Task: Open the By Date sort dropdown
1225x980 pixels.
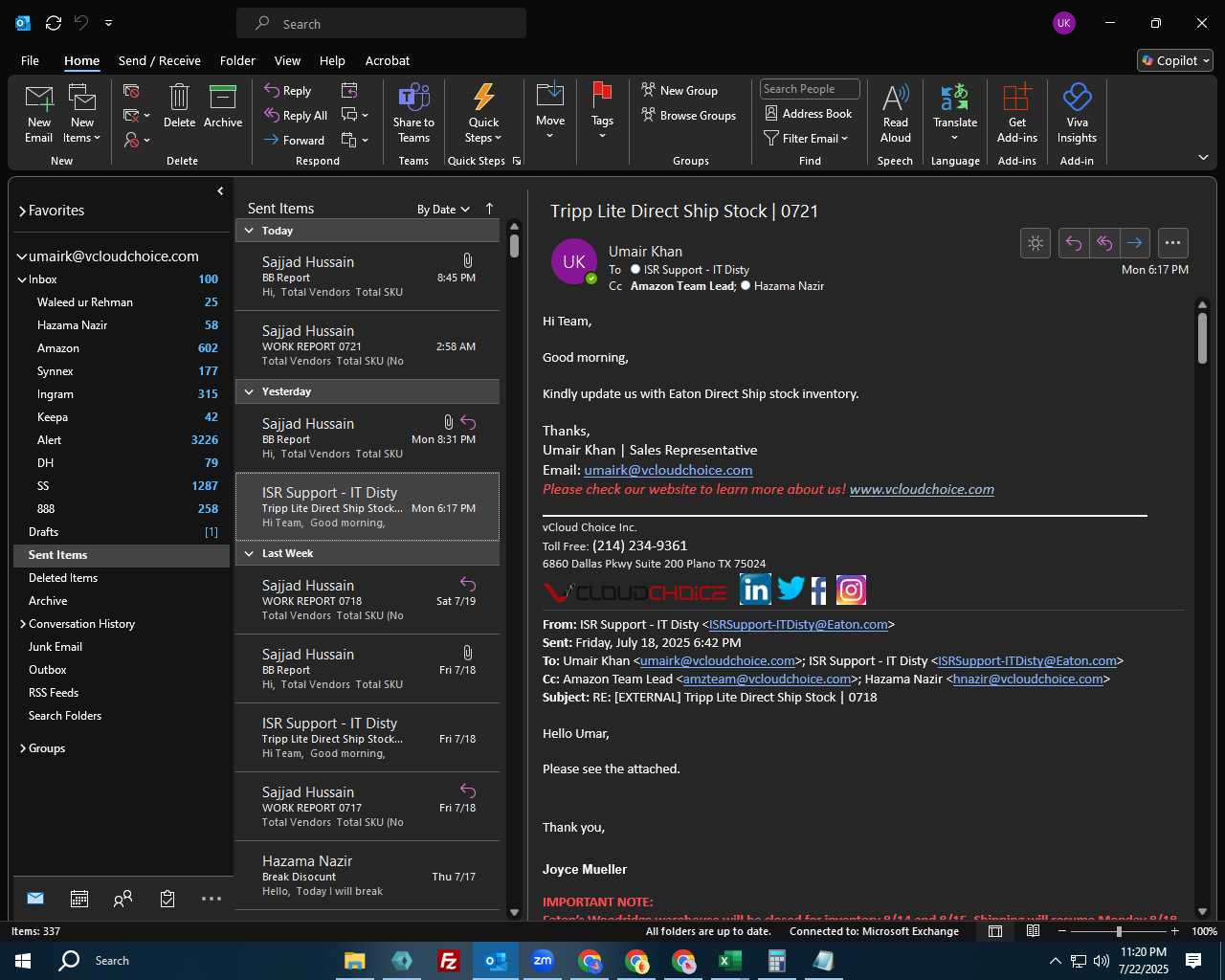Action: click(443, 210)
